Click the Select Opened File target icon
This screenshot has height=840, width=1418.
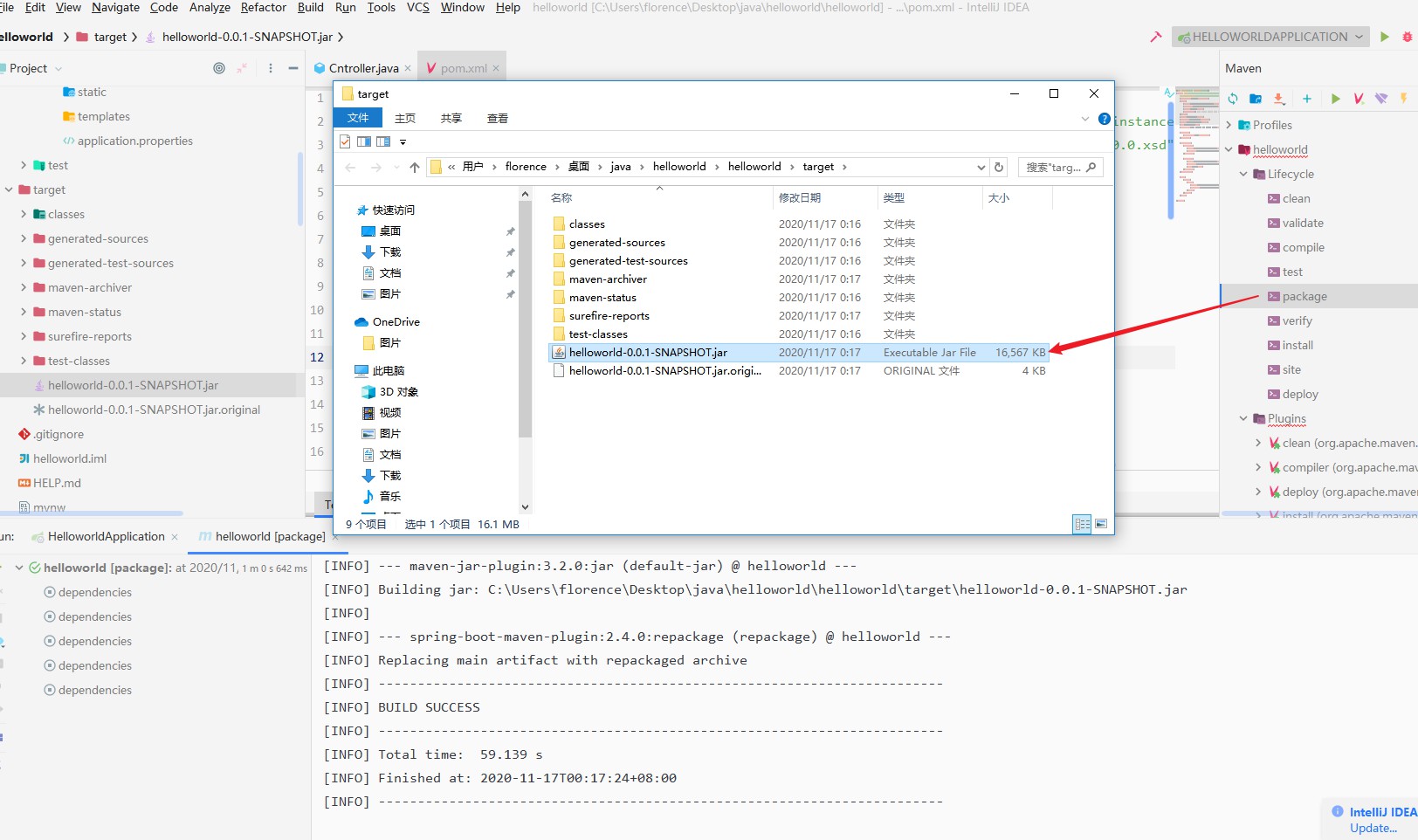click(x=219, y=68)
